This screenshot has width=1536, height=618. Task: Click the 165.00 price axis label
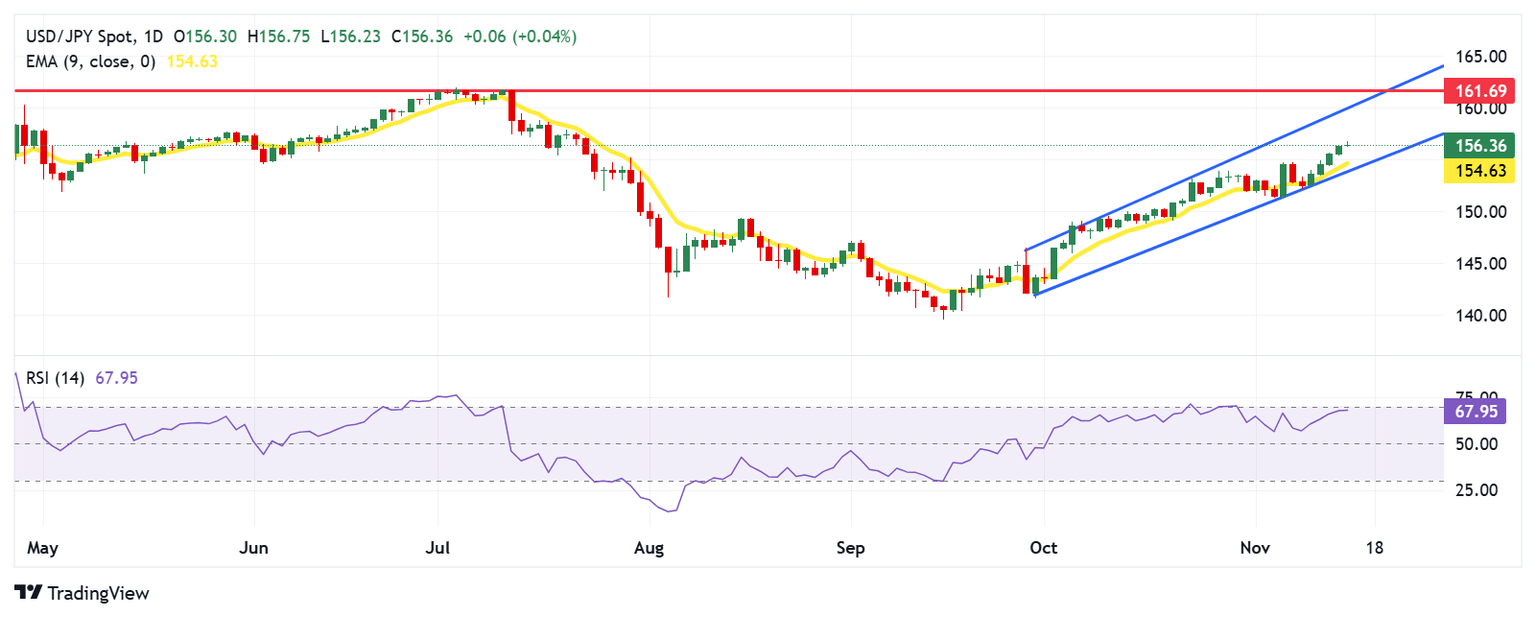point(1480,56)
